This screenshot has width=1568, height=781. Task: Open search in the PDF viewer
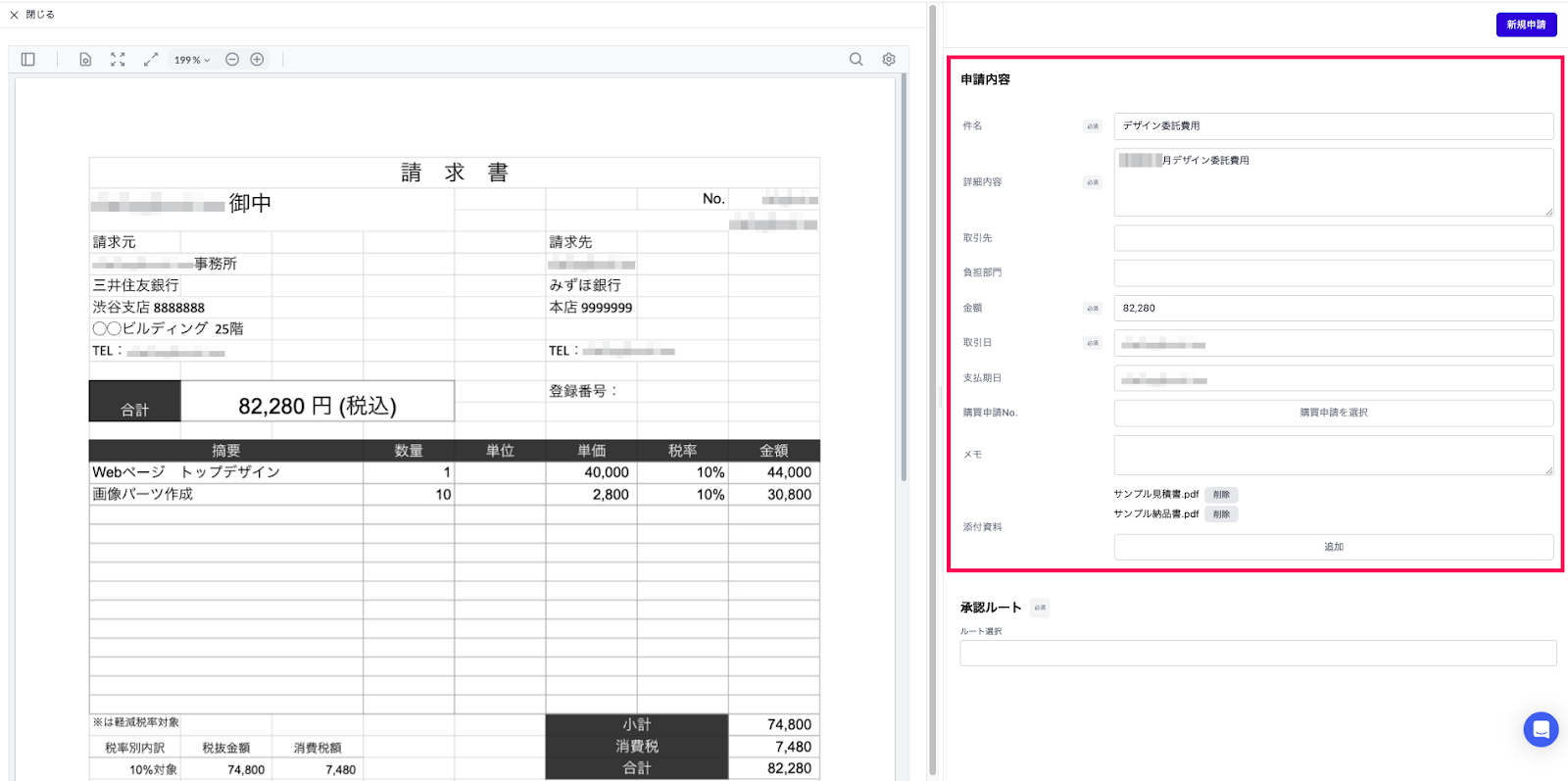(856, 60)
